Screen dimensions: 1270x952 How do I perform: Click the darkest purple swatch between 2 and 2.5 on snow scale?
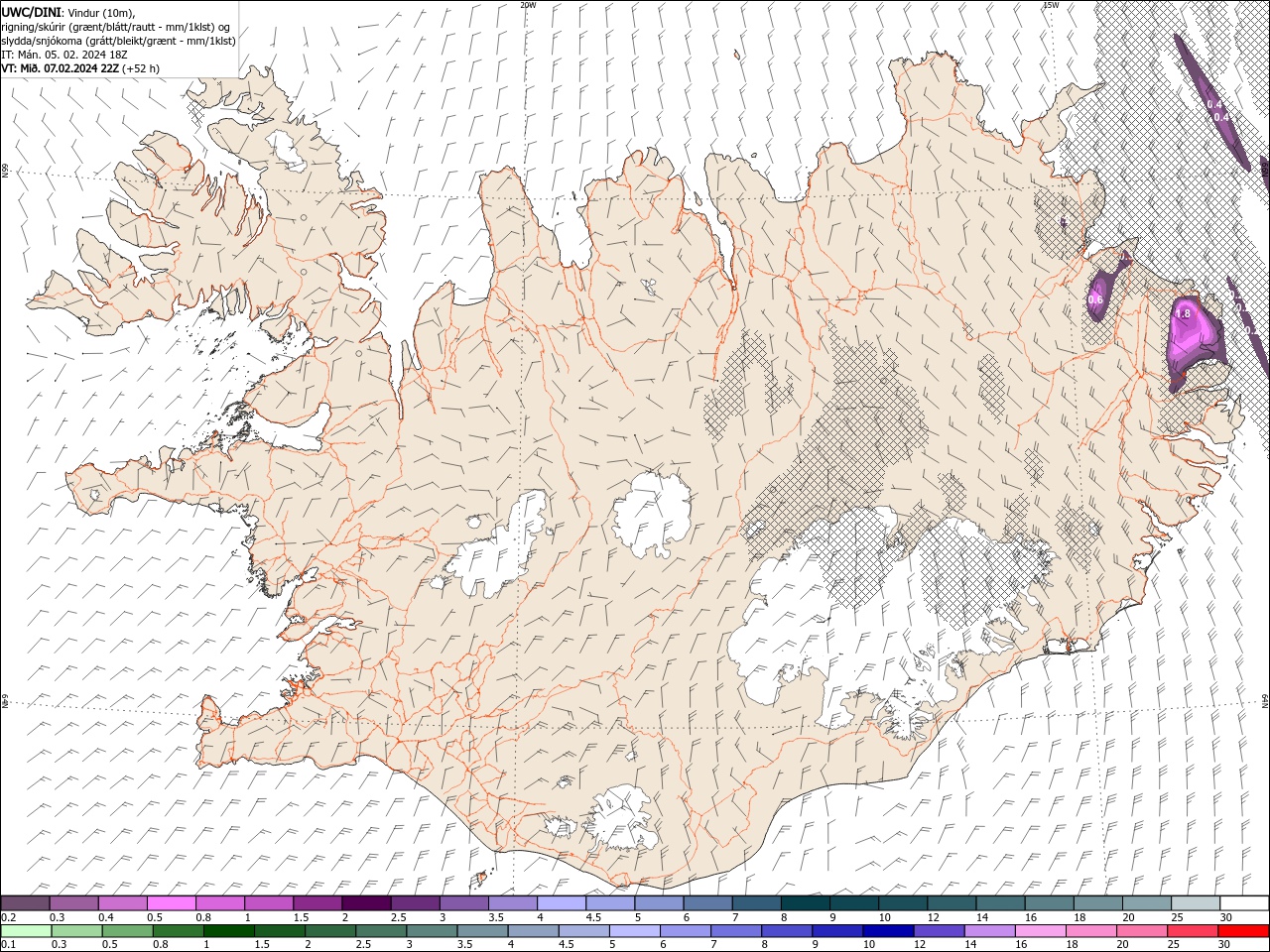(366, 903)
